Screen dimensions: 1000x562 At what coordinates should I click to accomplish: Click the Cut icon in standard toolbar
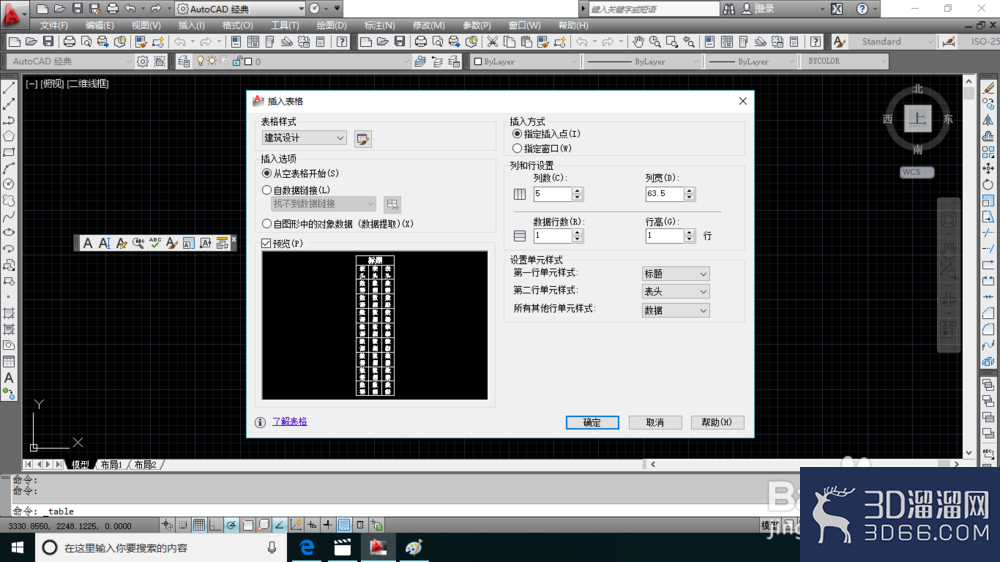click(x=492, y=41)
